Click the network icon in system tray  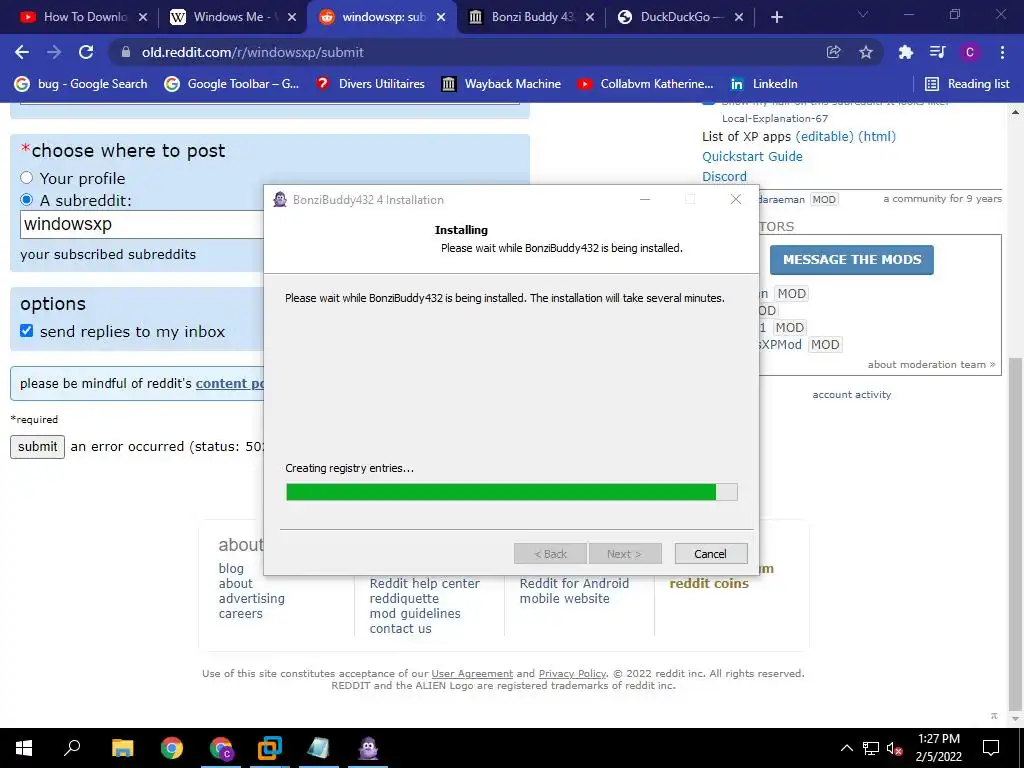click(x=871, y=748)
